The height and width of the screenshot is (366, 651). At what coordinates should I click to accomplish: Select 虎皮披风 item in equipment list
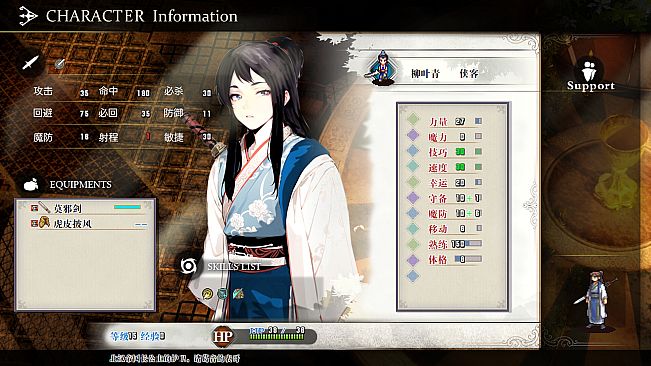[88, 224]
